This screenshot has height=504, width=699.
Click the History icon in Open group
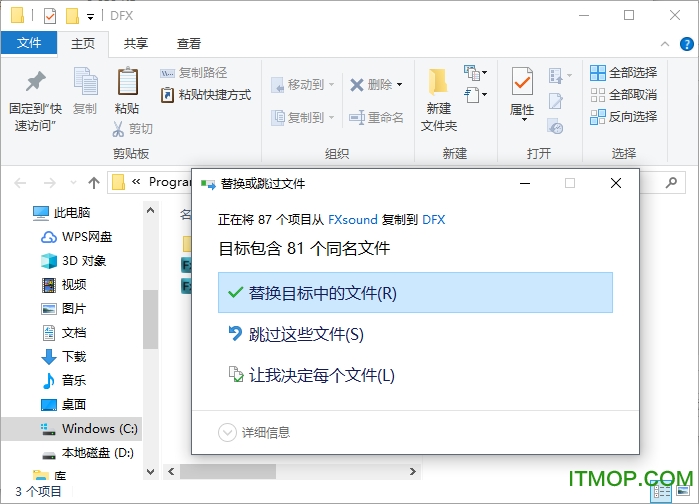(555, 127)
